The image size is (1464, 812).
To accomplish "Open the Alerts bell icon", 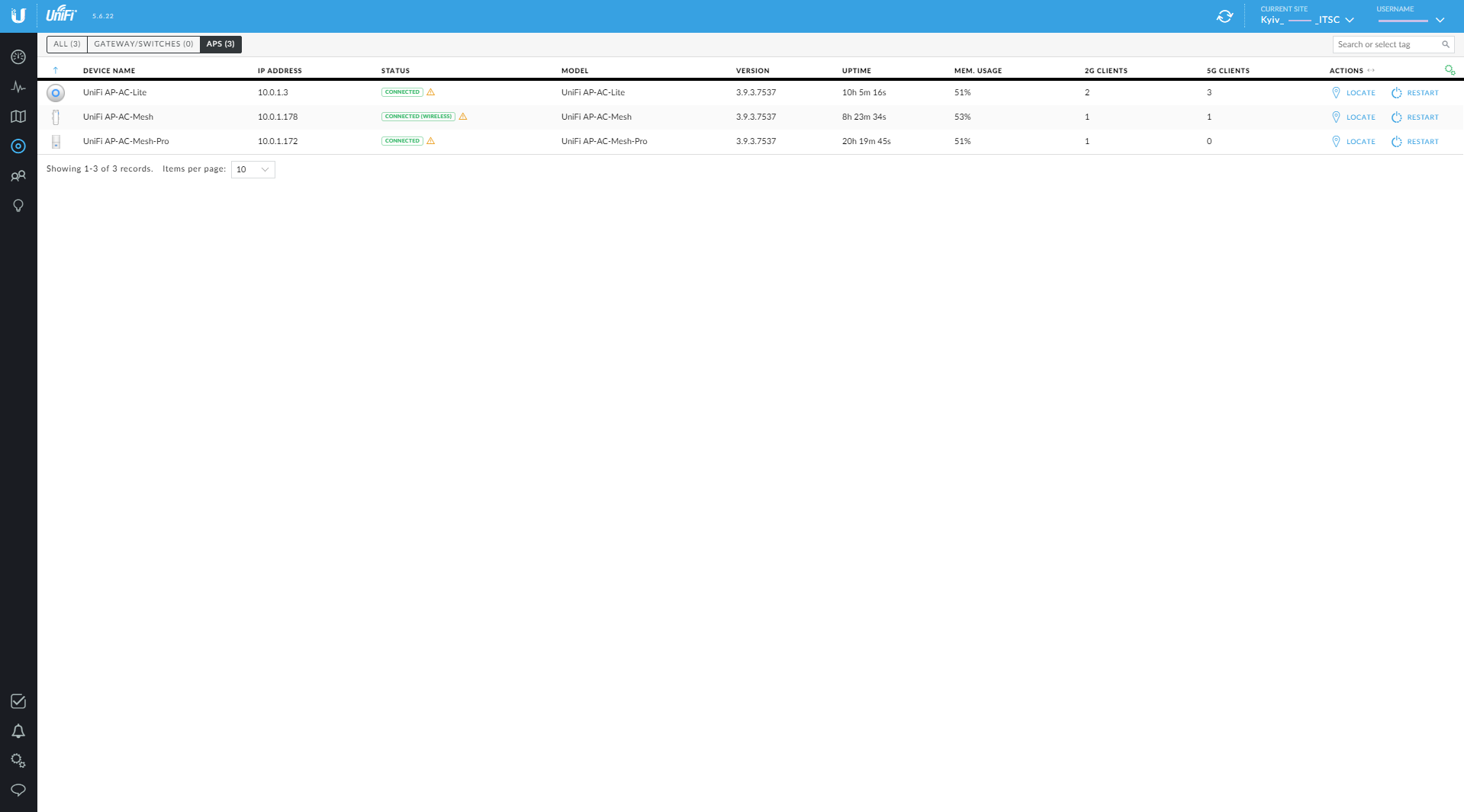I will tap(18, 731).
